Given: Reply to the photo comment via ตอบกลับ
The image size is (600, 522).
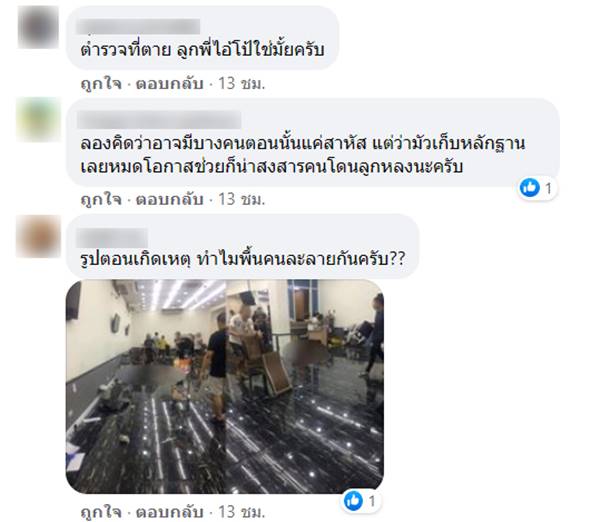Looking at the screenshot, I should pyautogui.click(x=170, y=512).
